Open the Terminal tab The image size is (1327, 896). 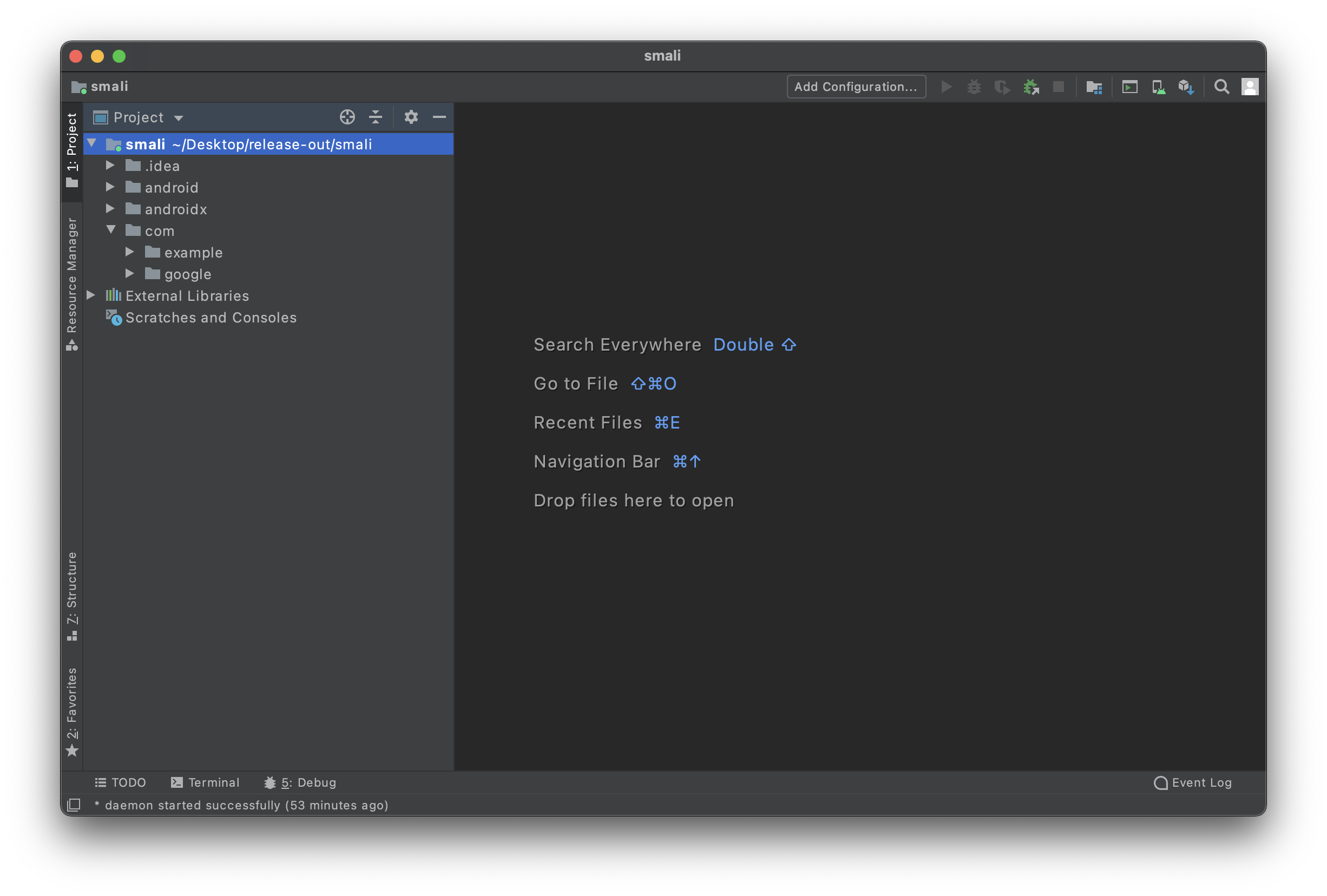[206, 782]
